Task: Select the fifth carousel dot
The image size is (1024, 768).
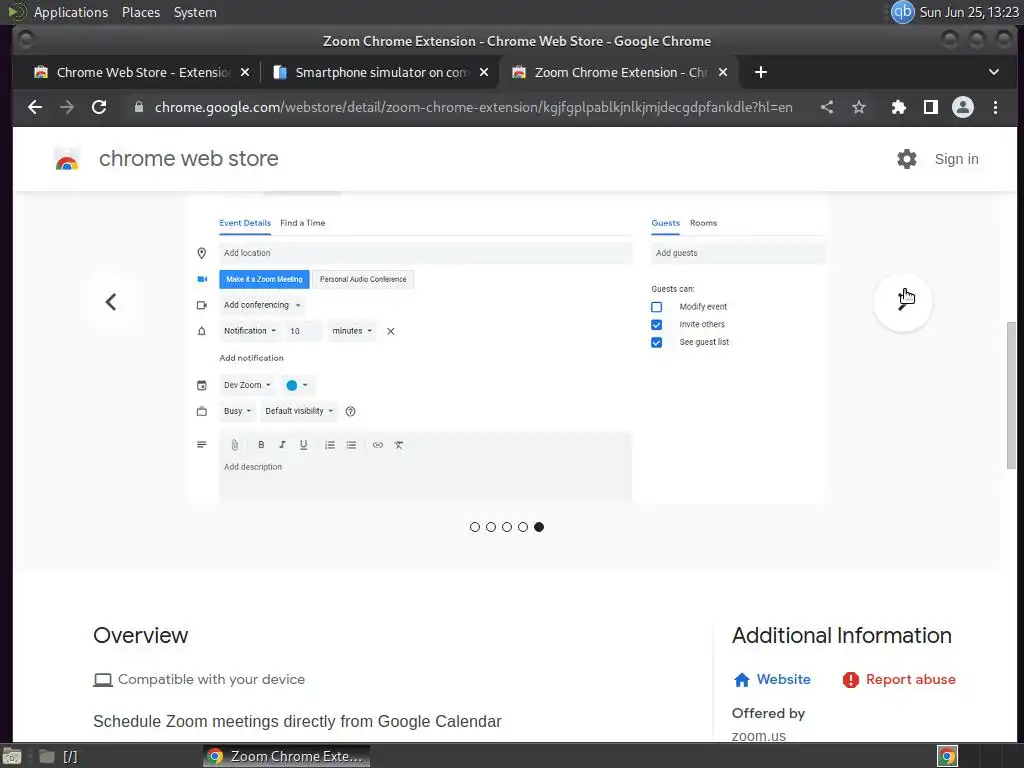Action: (x=539, y=527)
